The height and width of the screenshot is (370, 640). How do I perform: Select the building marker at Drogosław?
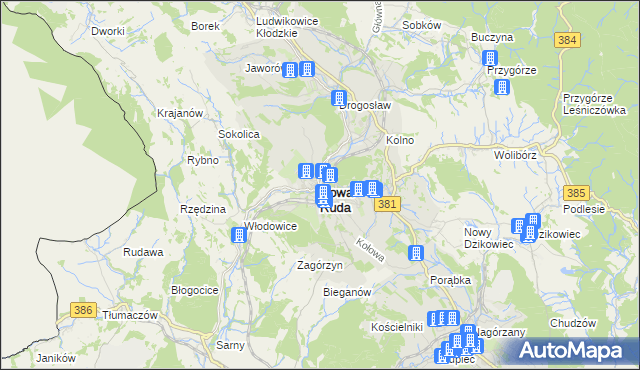click(339, 98)
